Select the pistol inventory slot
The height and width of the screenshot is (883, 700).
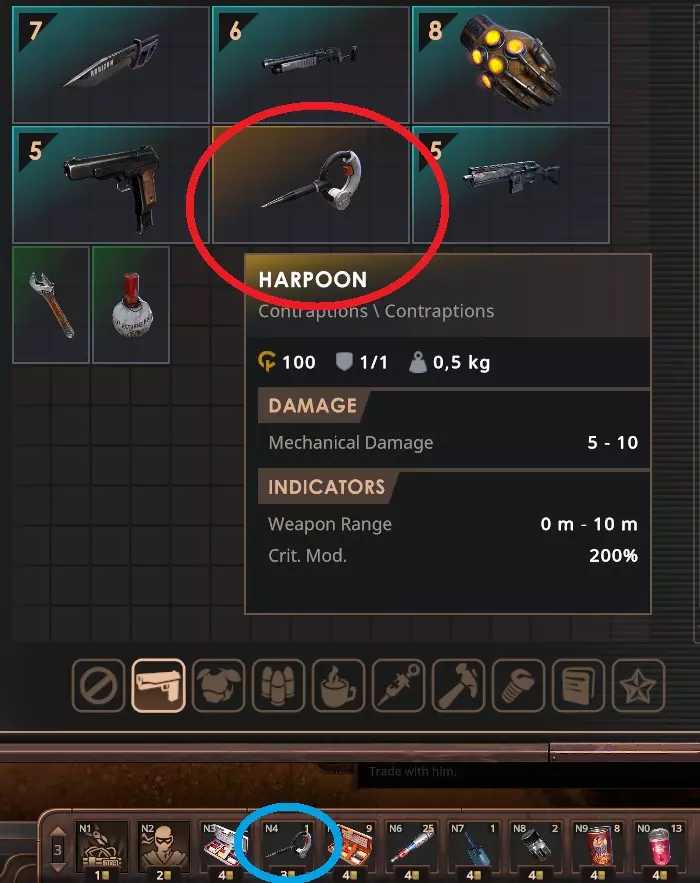click(111, 185)
